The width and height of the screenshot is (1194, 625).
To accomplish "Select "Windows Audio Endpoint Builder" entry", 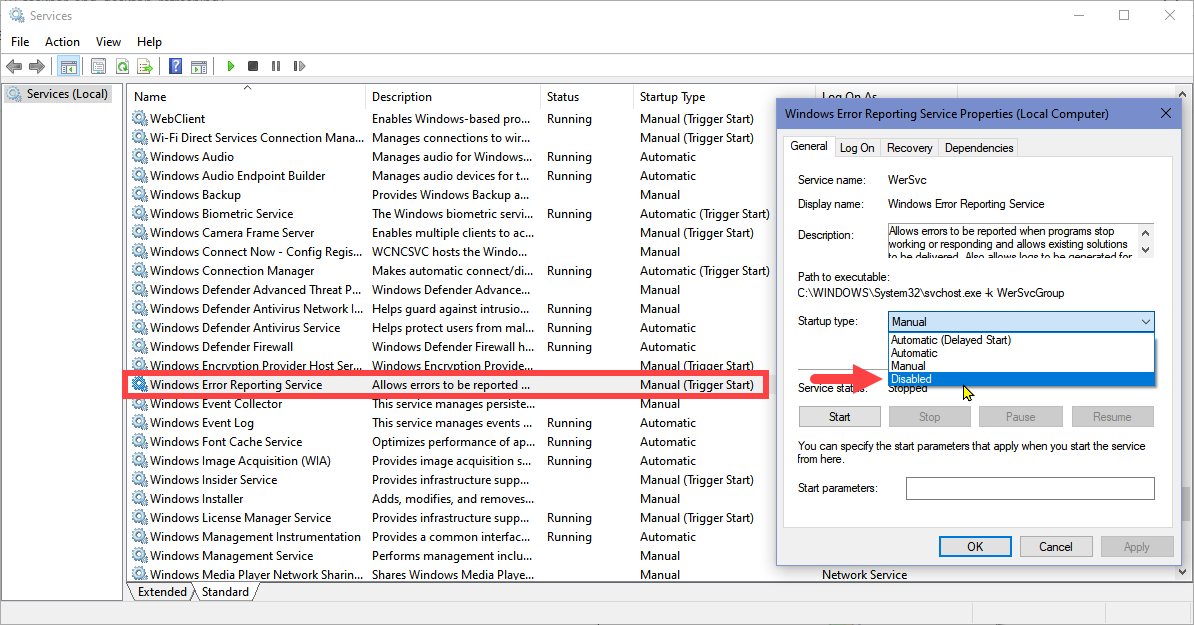I will (x=237, y=176).
